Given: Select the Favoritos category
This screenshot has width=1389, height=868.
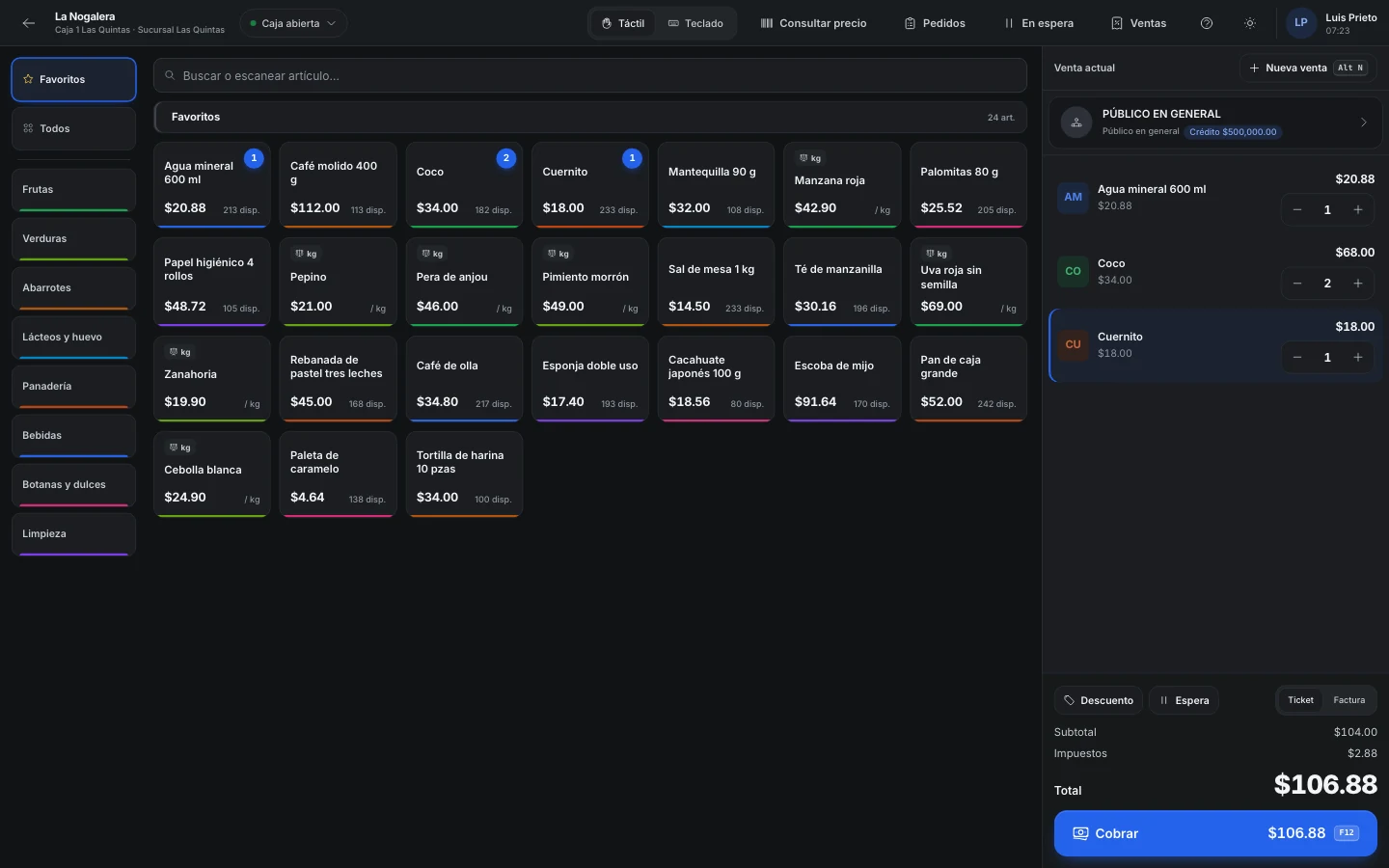Looking at the screenshot, I should tap(73, 79).
